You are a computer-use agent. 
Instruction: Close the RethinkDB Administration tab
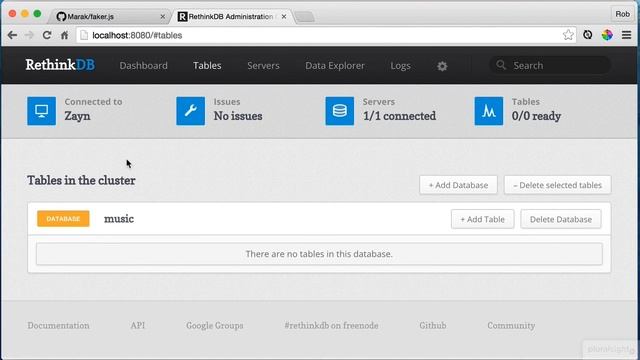[284, 16]
